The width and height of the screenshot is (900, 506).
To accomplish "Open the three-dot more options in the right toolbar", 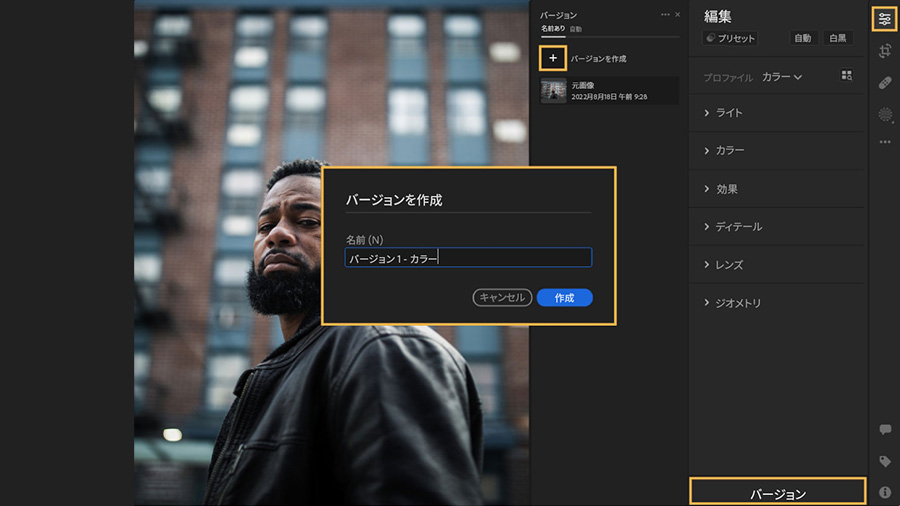I will tap(885, 142).
